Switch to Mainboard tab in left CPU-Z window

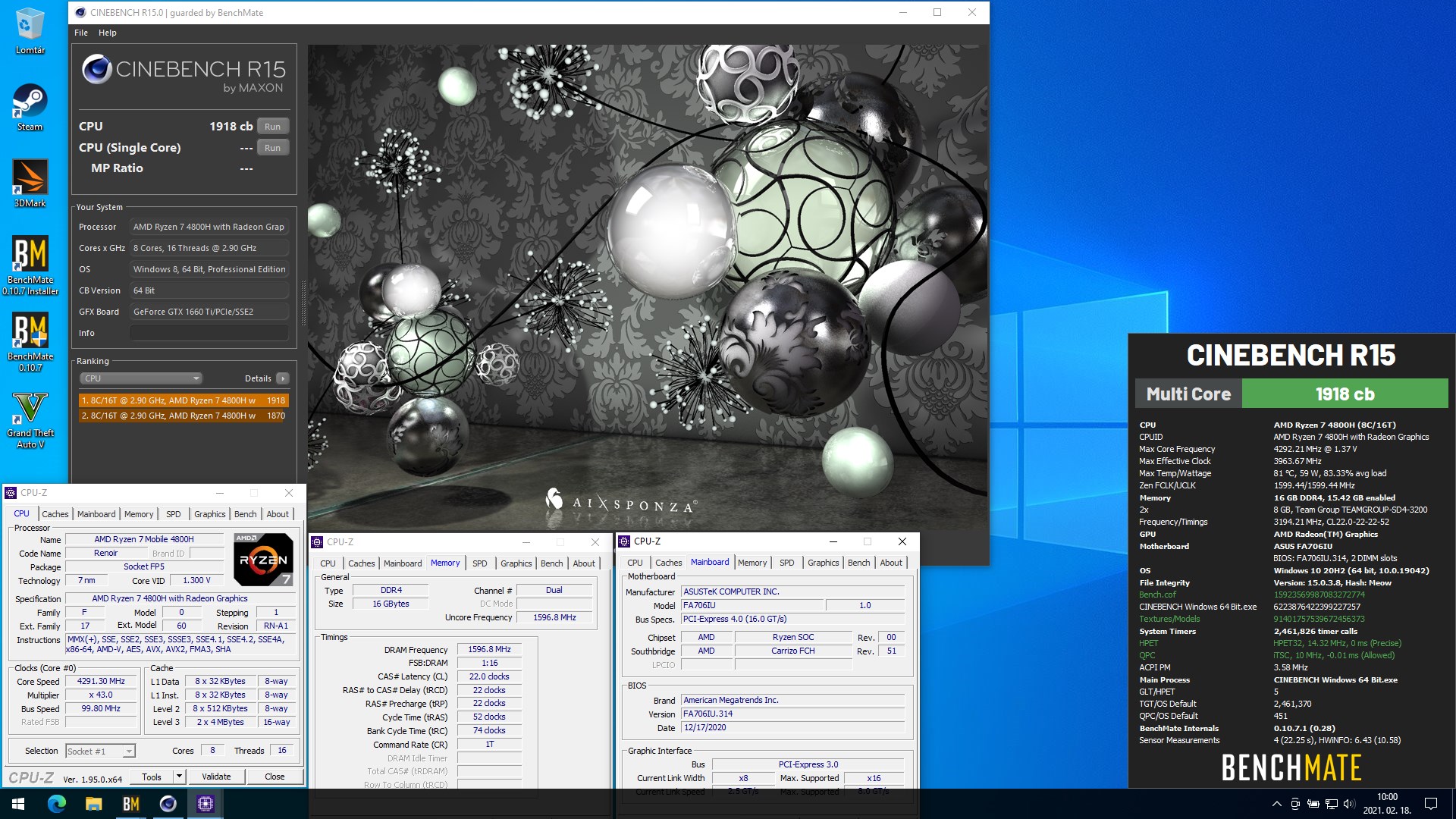click(x=96, y=514)
